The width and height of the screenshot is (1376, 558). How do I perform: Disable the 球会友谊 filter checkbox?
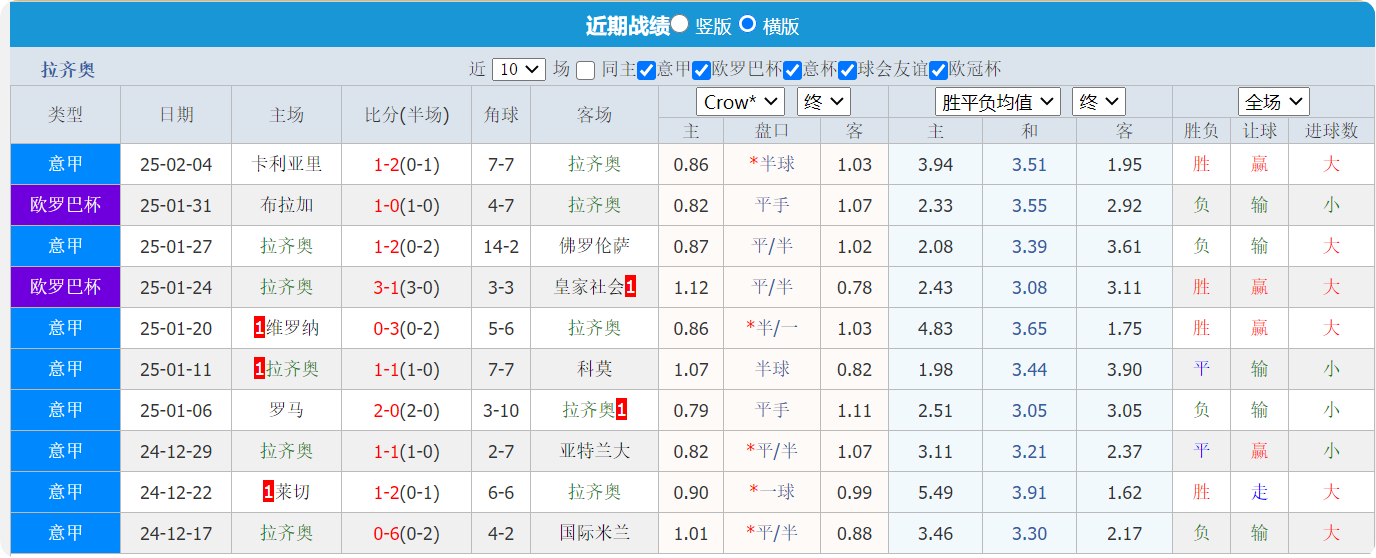coord(847,70)
